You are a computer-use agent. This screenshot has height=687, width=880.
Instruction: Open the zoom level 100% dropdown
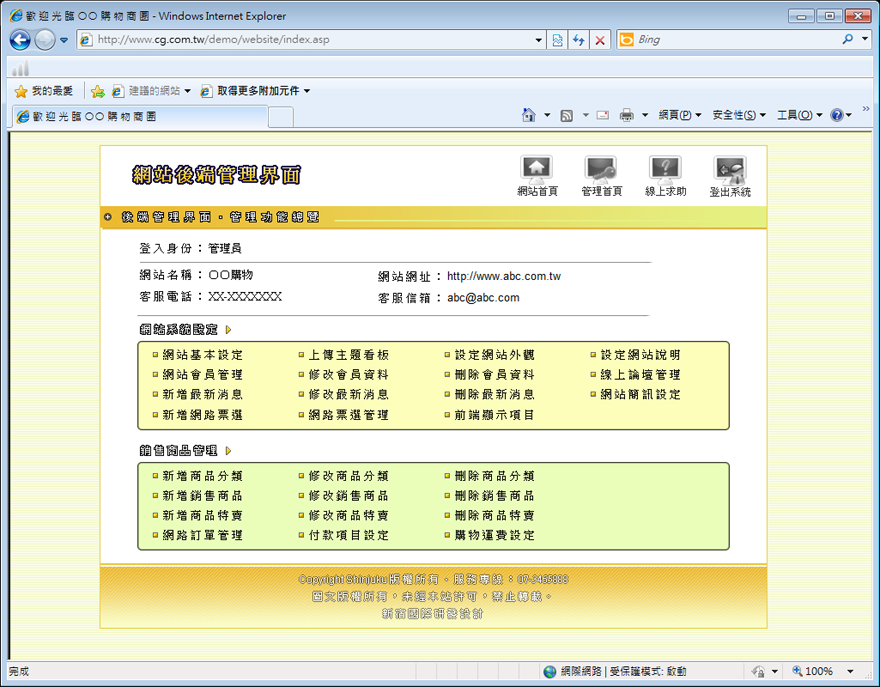click(850, 671)
